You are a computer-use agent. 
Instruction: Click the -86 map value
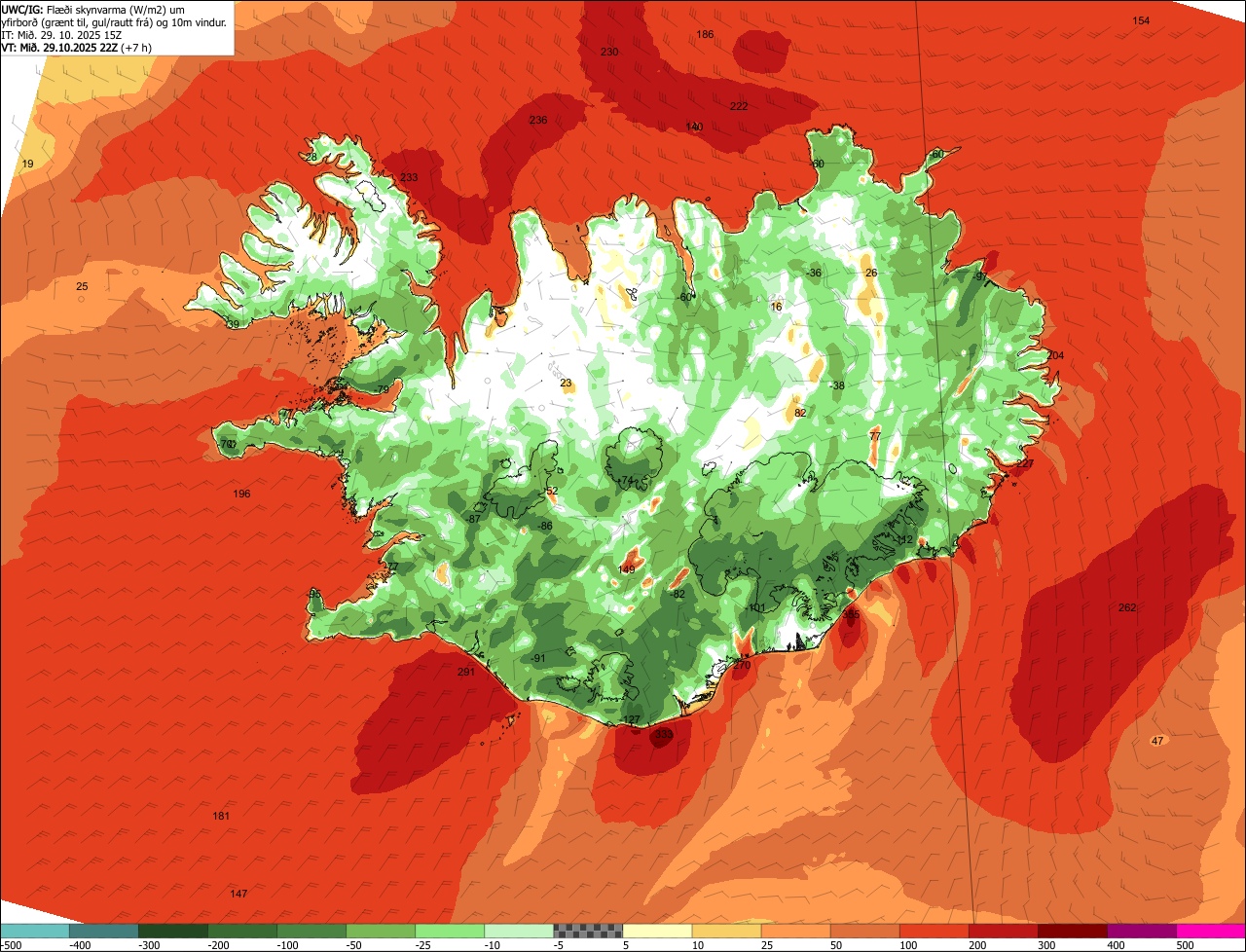click(x=544, y=527)
